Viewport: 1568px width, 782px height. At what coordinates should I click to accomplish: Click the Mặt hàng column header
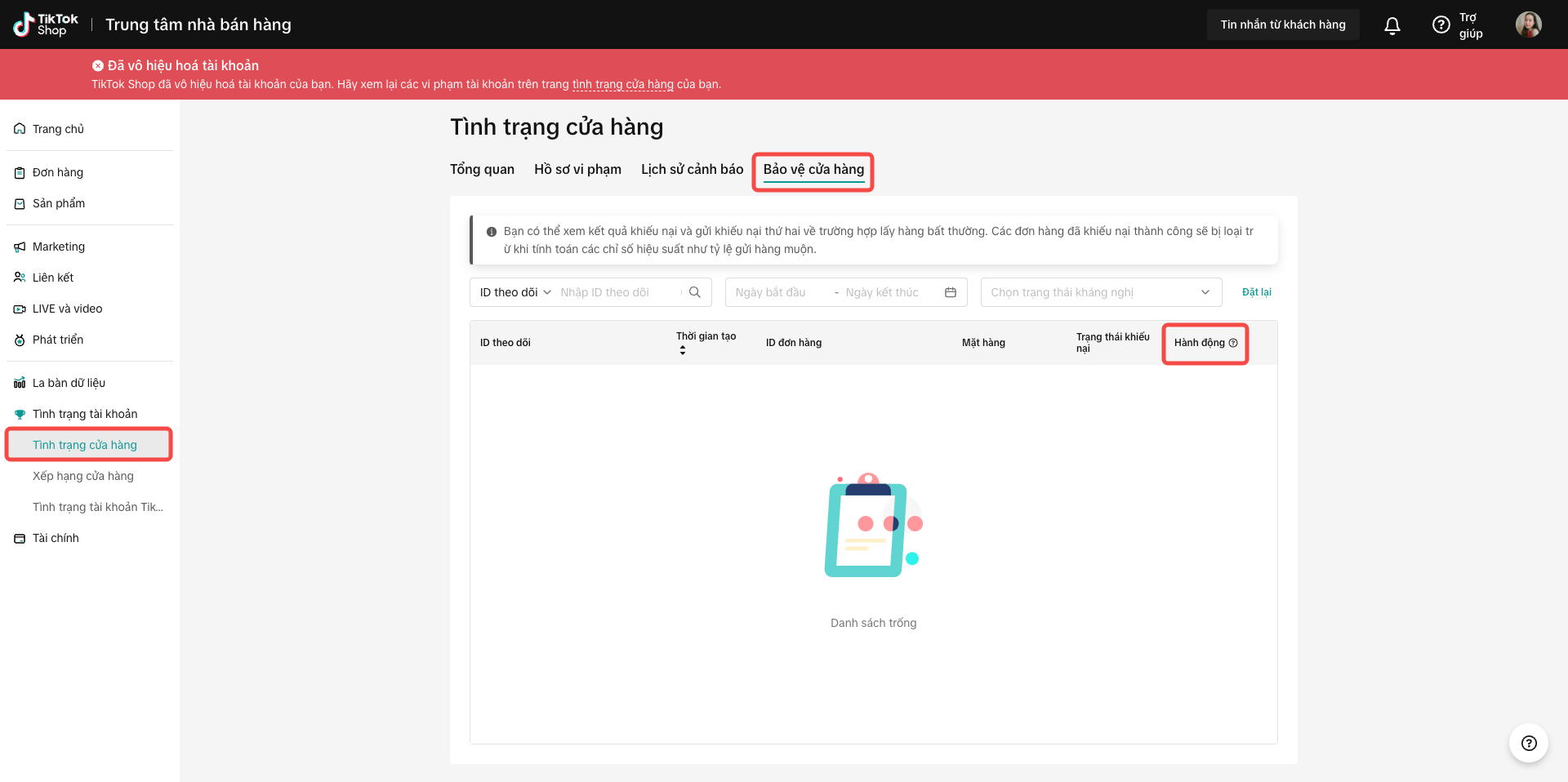point(983,343)
